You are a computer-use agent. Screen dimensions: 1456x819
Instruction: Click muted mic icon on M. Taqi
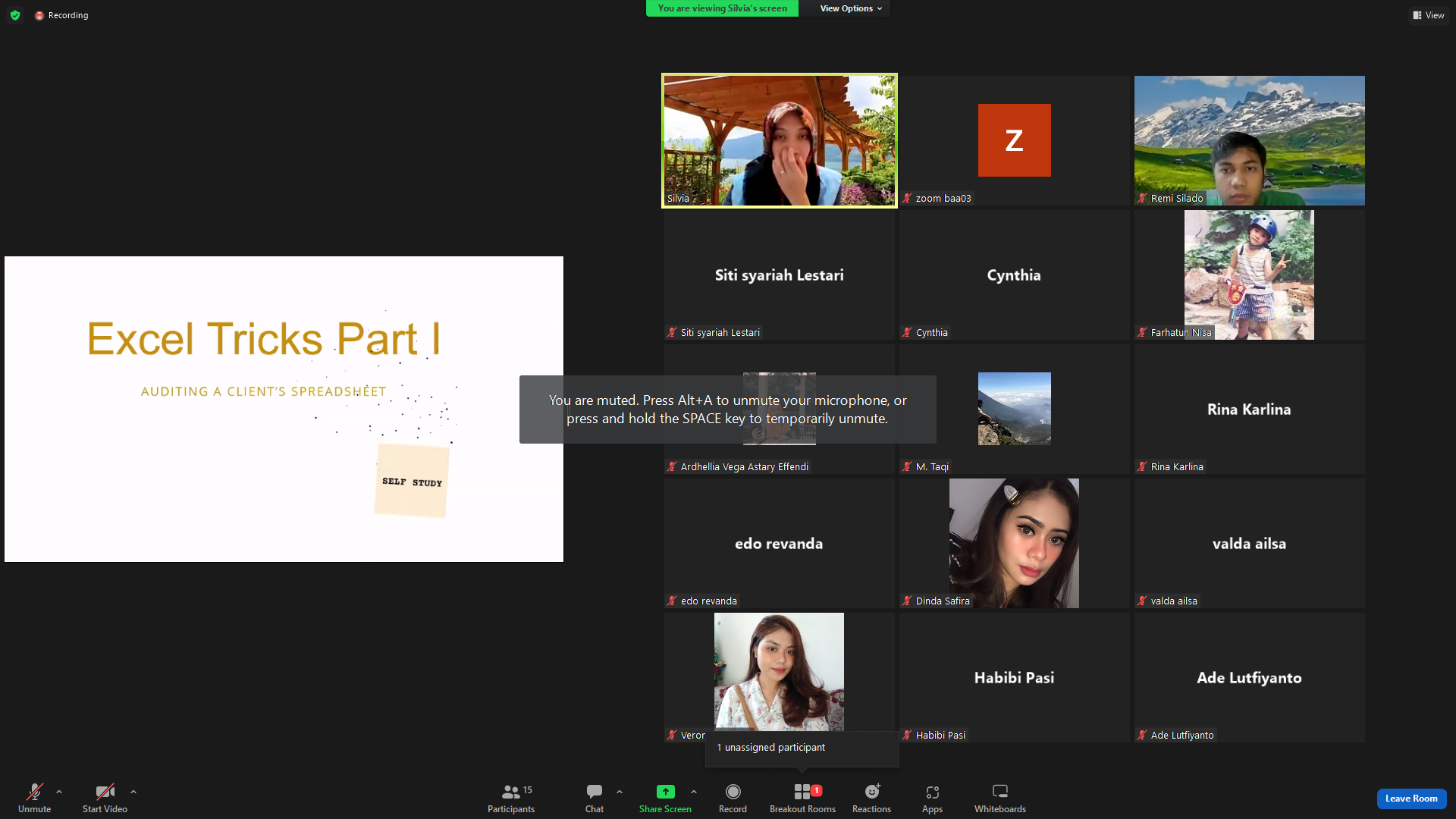click(907, 467)
